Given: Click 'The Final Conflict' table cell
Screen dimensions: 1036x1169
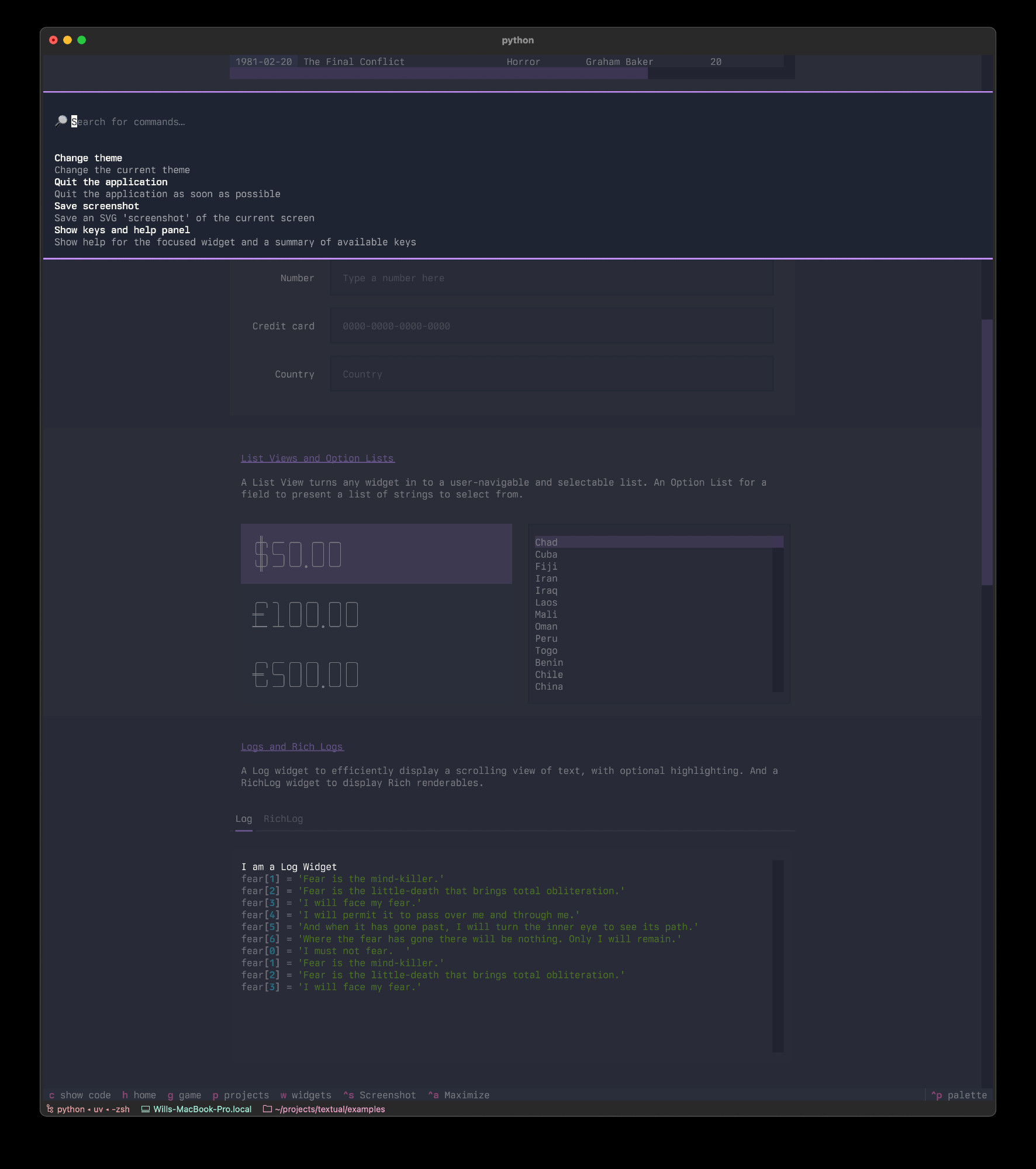Looking at the screenshot, I should point(354,61).
